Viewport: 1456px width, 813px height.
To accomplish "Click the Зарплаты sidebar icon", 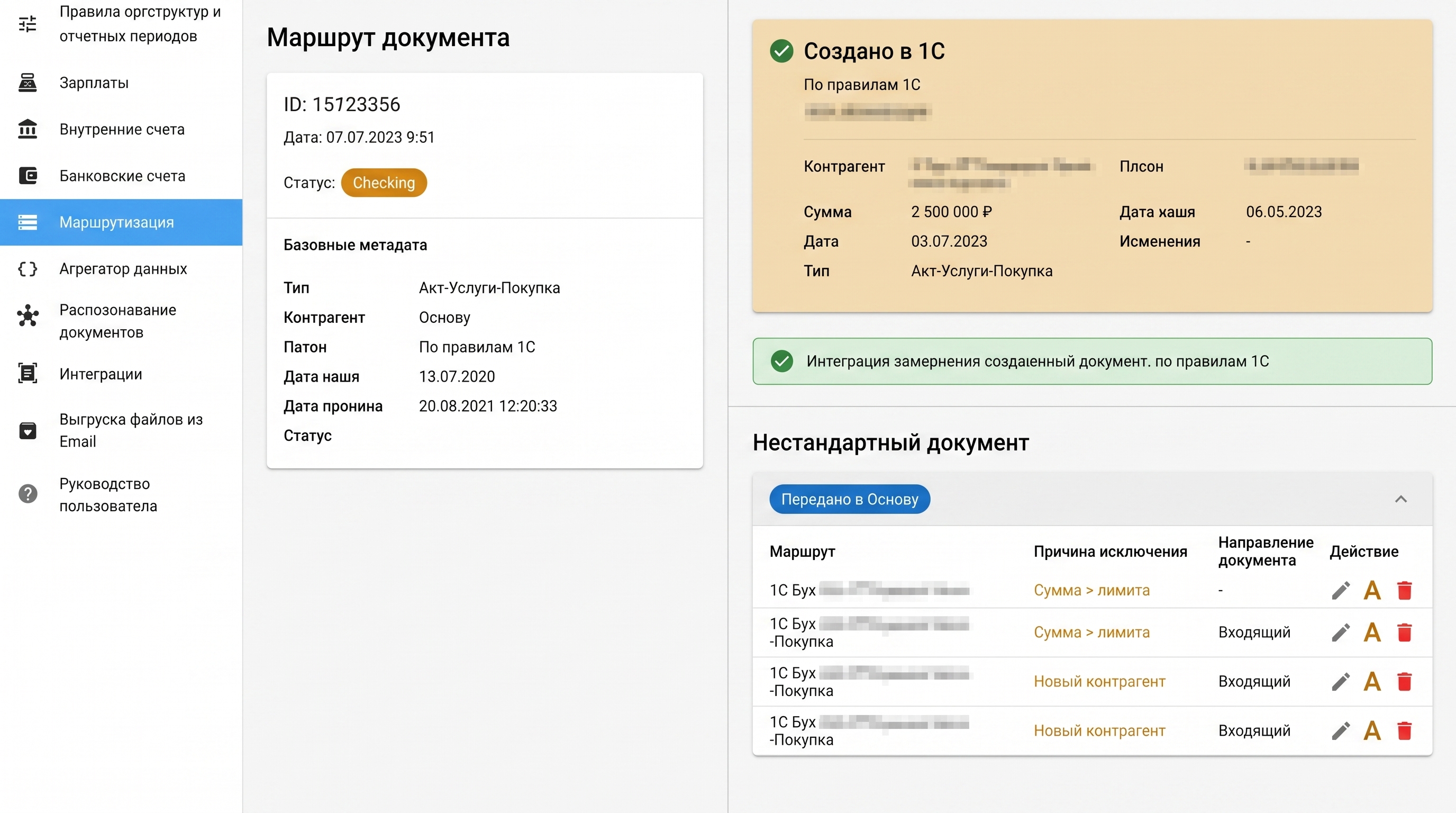I will pos(27,83).
